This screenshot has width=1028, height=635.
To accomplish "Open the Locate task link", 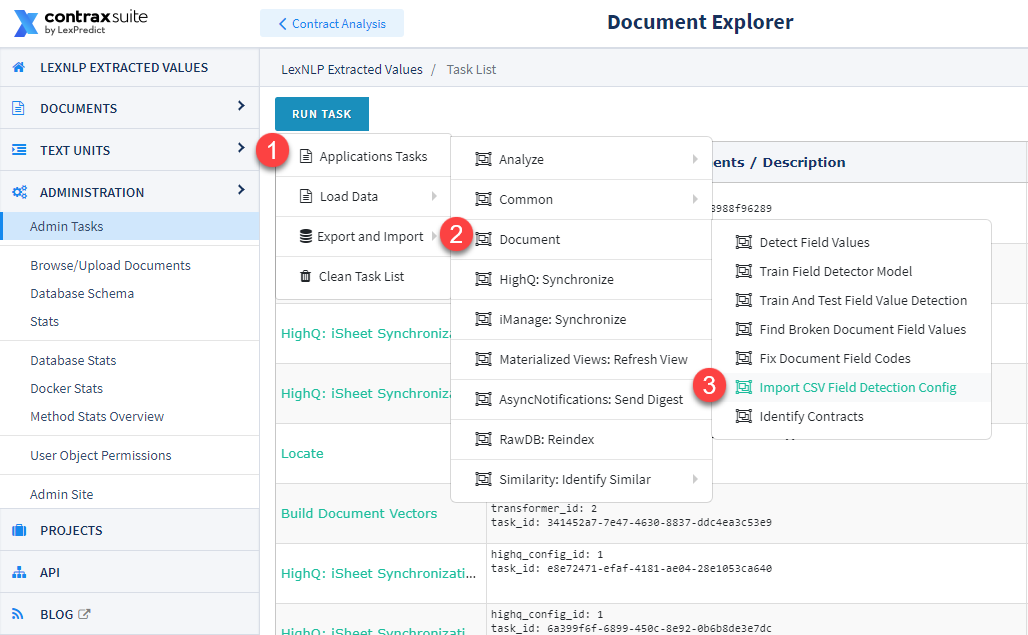I will click(x=302, y=453).
